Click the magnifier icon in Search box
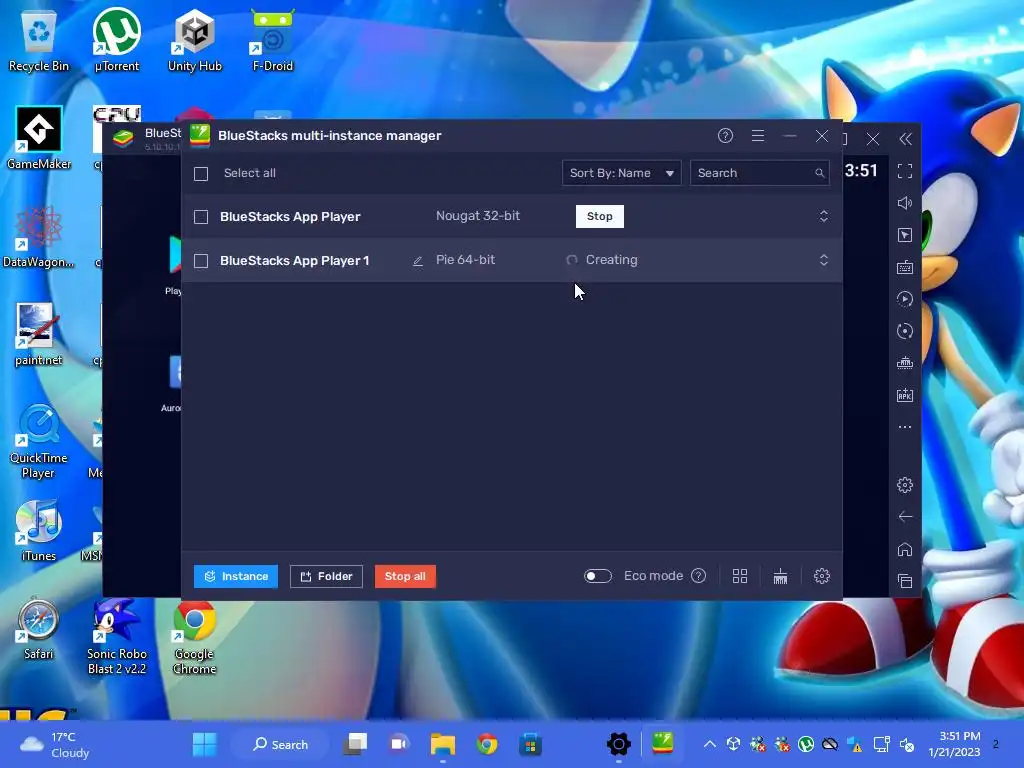Screen dimensions: 1024x768 click(819, 173)
